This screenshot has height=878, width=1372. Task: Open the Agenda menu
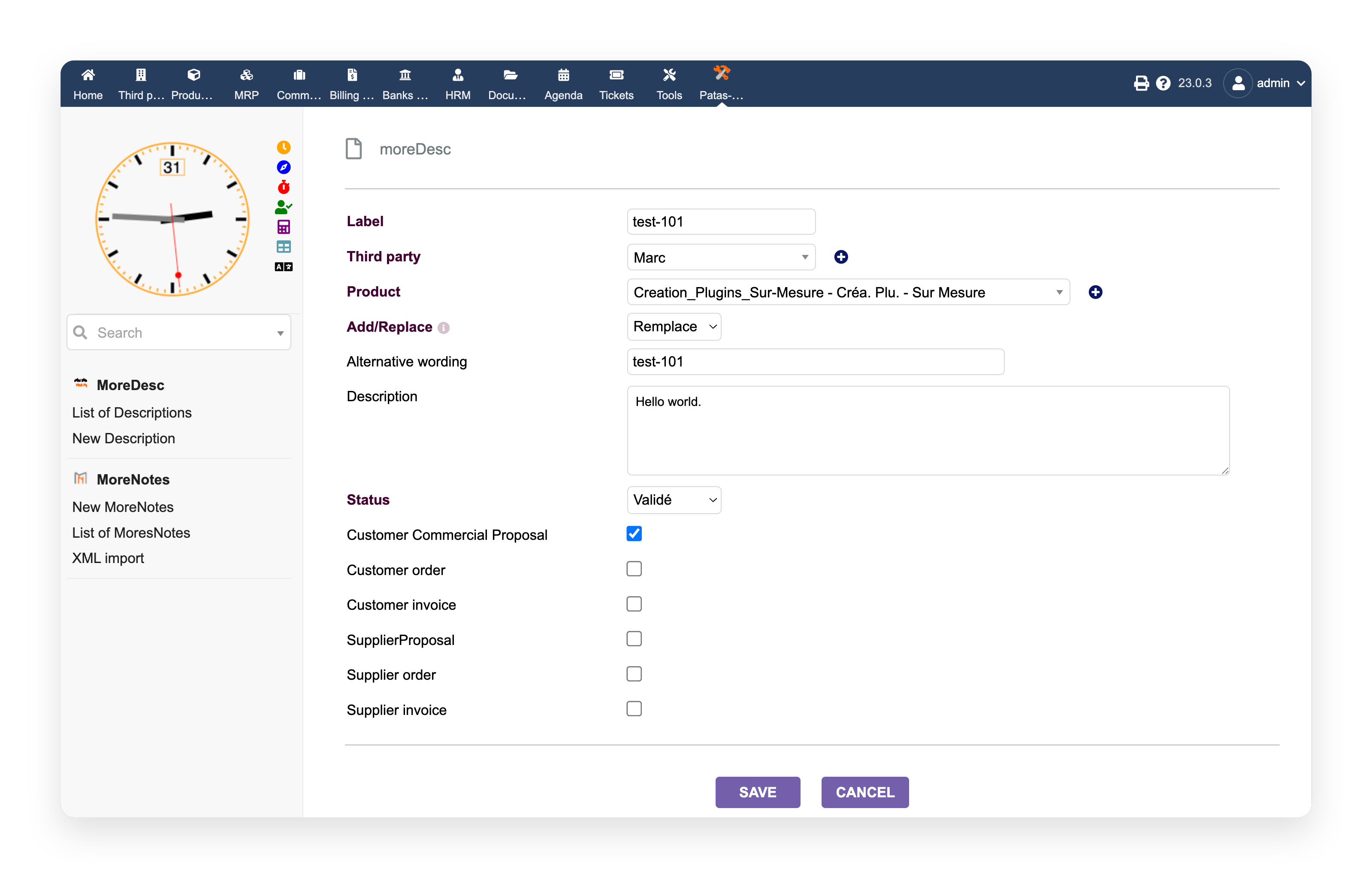(x=563, y=84)
